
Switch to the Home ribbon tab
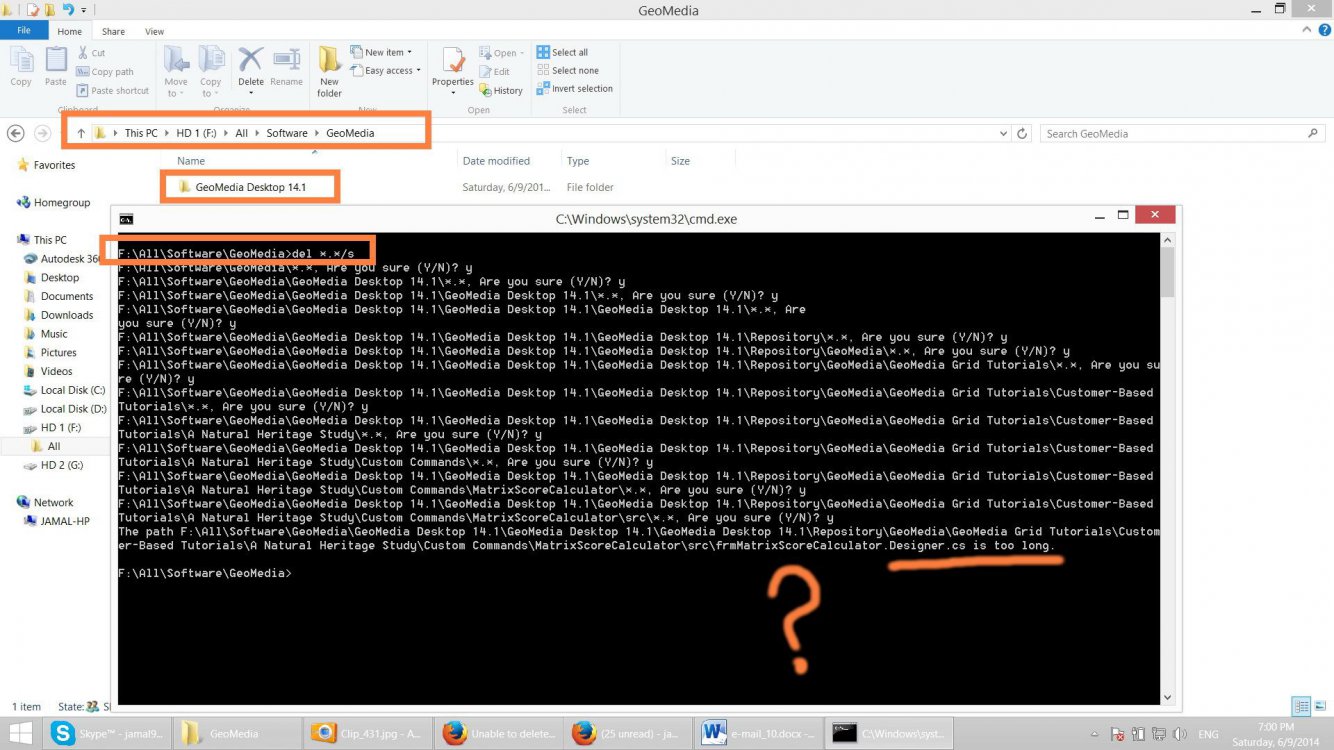pos(69,31)
